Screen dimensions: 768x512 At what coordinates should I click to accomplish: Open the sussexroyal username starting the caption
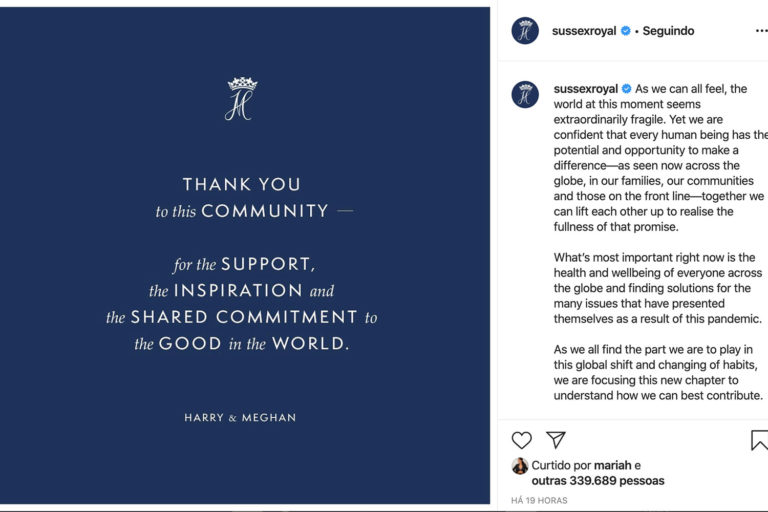pyautogui.click(x=585, y=89)
